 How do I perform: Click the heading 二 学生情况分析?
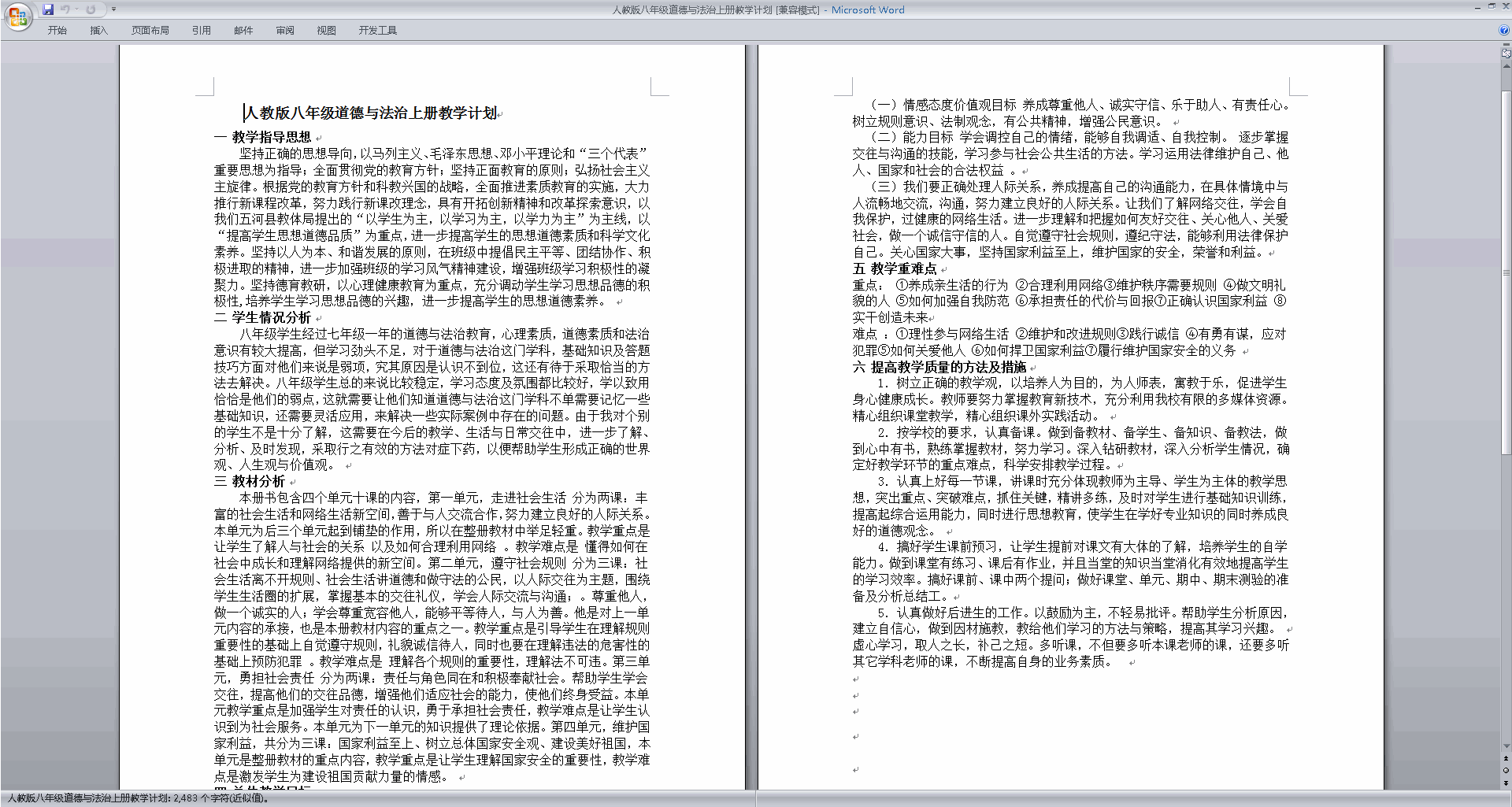[x=263, y=317]
